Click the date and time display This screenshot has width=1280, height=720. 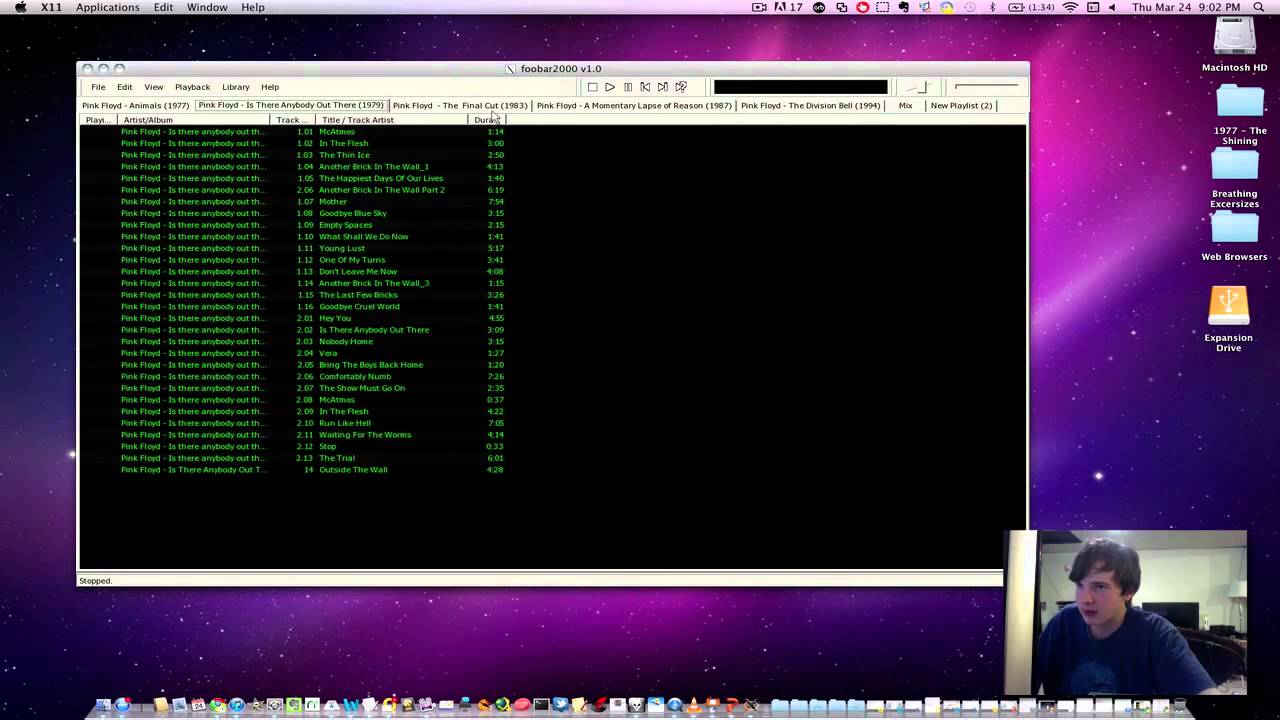pyautogui.click(x=1188, y=7)
